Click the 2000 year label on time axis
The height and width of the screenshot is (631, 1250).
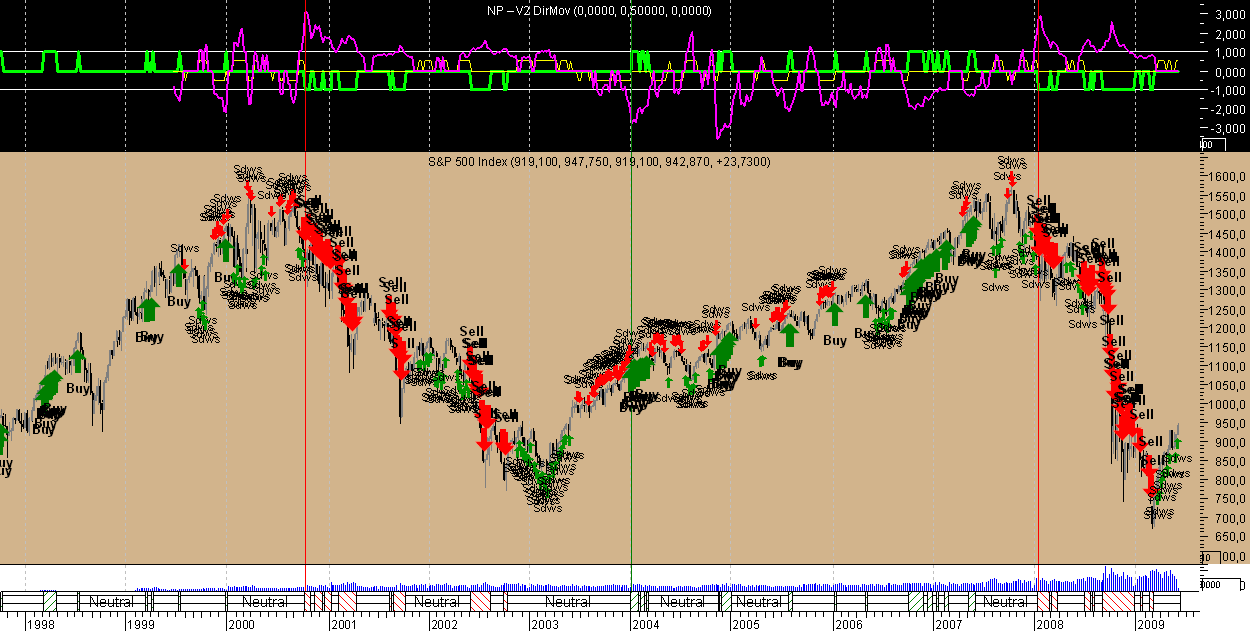coord(241,623)
